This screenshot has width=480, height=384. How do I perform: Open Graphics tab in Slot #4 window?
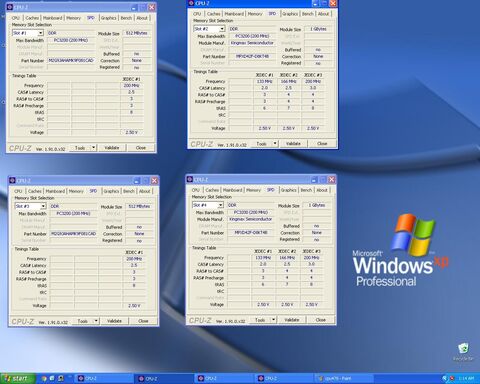tap(288, 190)
